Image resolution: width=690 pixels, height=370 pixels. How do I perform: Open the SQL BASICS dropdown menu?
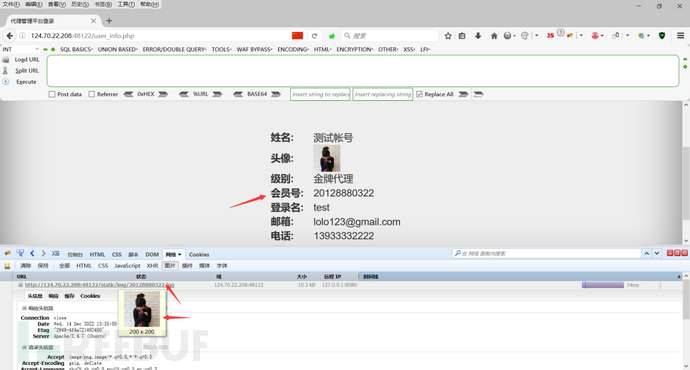(76, 49)
